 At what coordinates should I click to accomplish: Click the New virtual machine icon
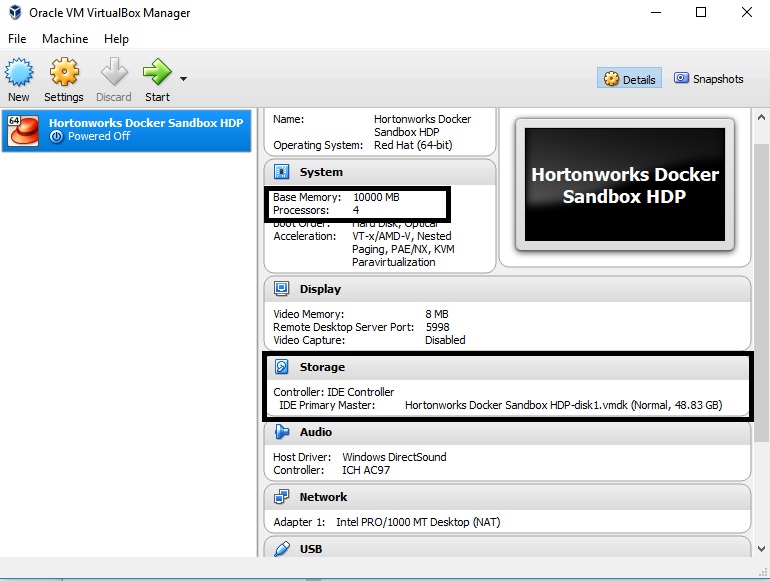click(x=19, y=72)
